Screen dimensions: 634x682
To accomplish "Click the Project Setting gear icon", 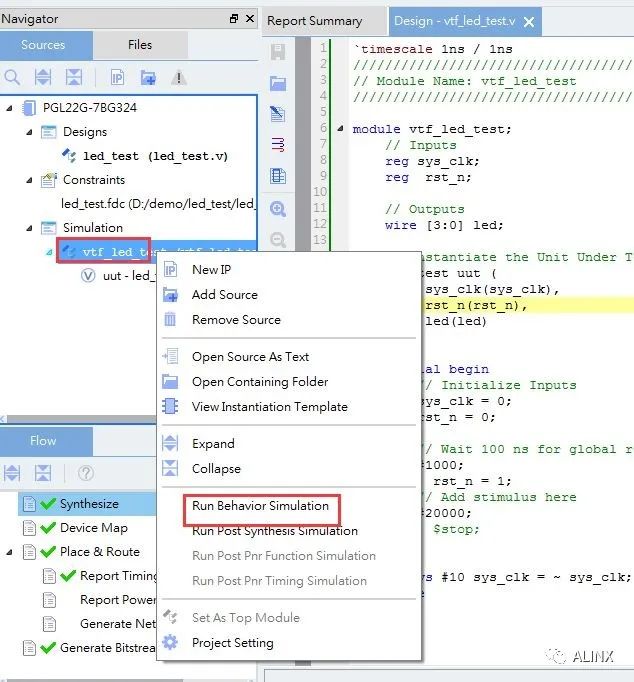I will tap(170, 642).
